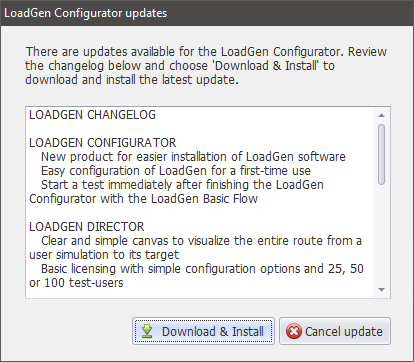Click the changelog scrollbar down arrow
414x362 pixels.
click(x=382, y=290)
